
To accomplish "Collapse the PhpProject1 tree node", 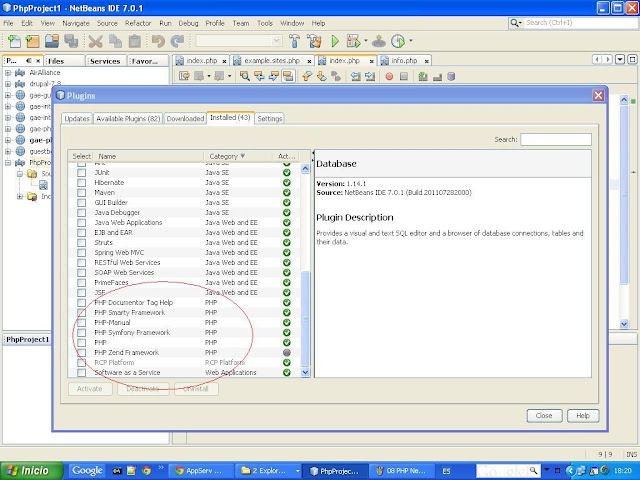I will [8, 162].
